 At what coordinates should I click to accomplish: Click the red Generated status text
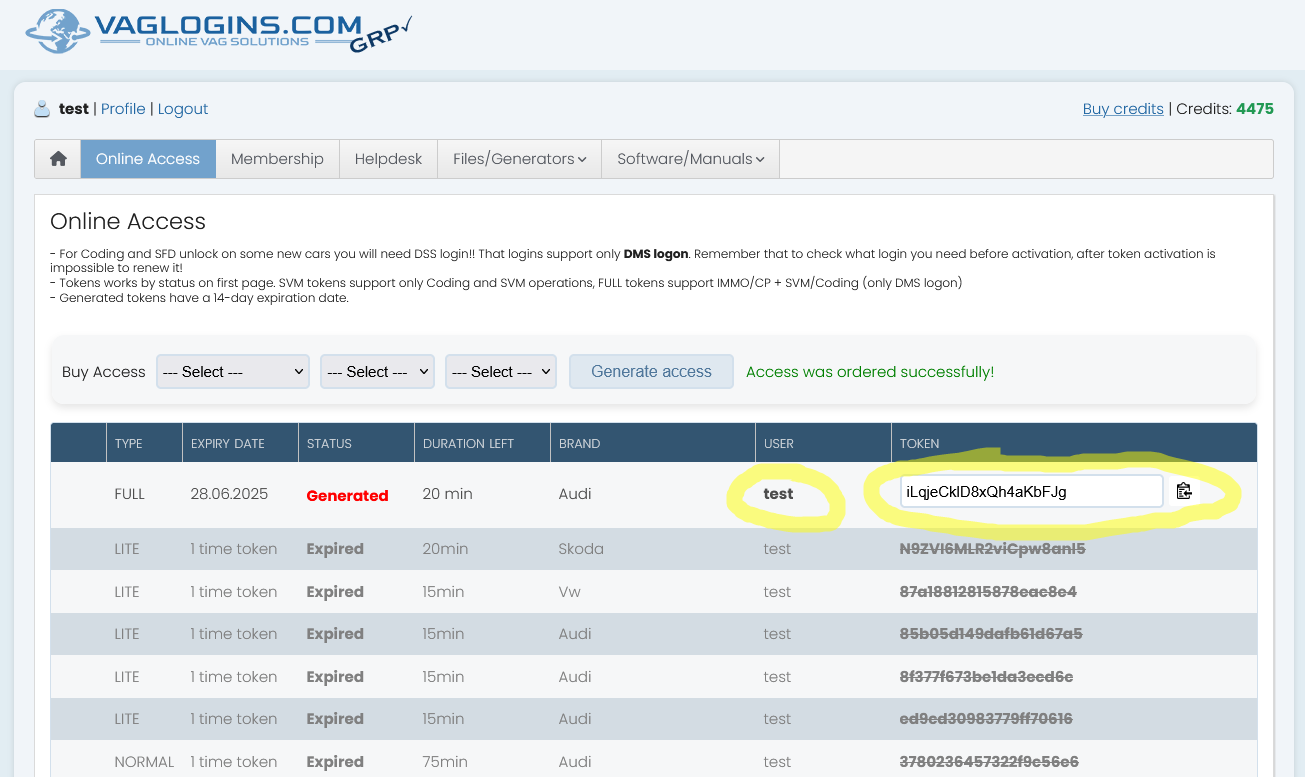coord(347,495)
